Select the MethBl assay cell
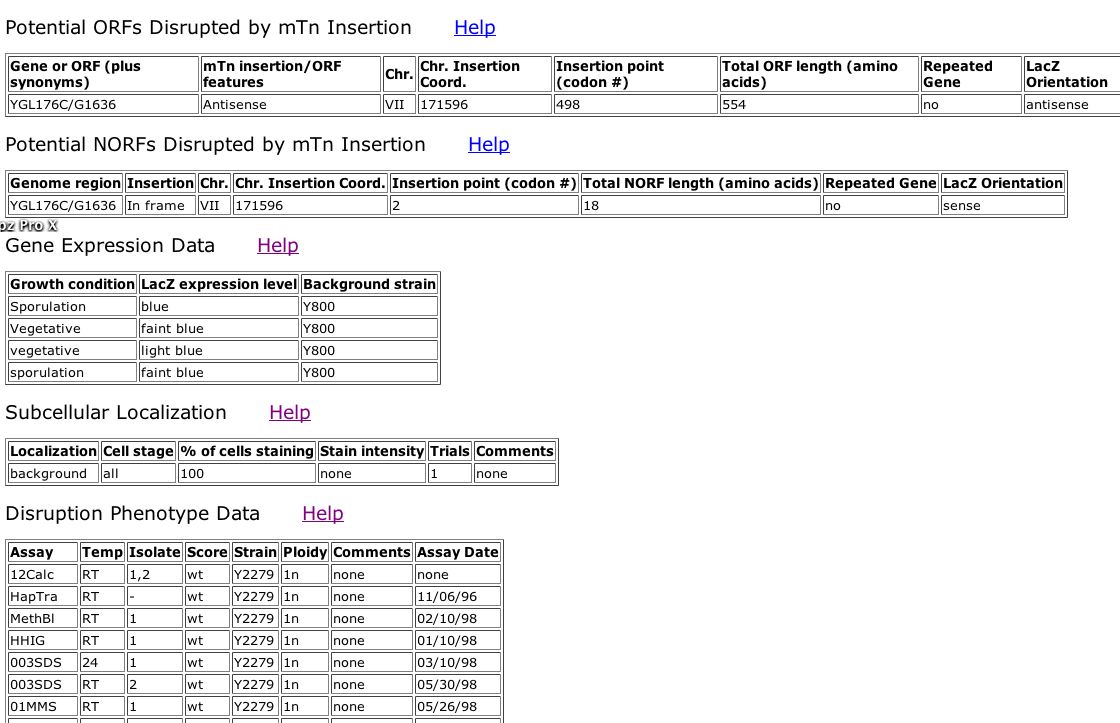 43,618
